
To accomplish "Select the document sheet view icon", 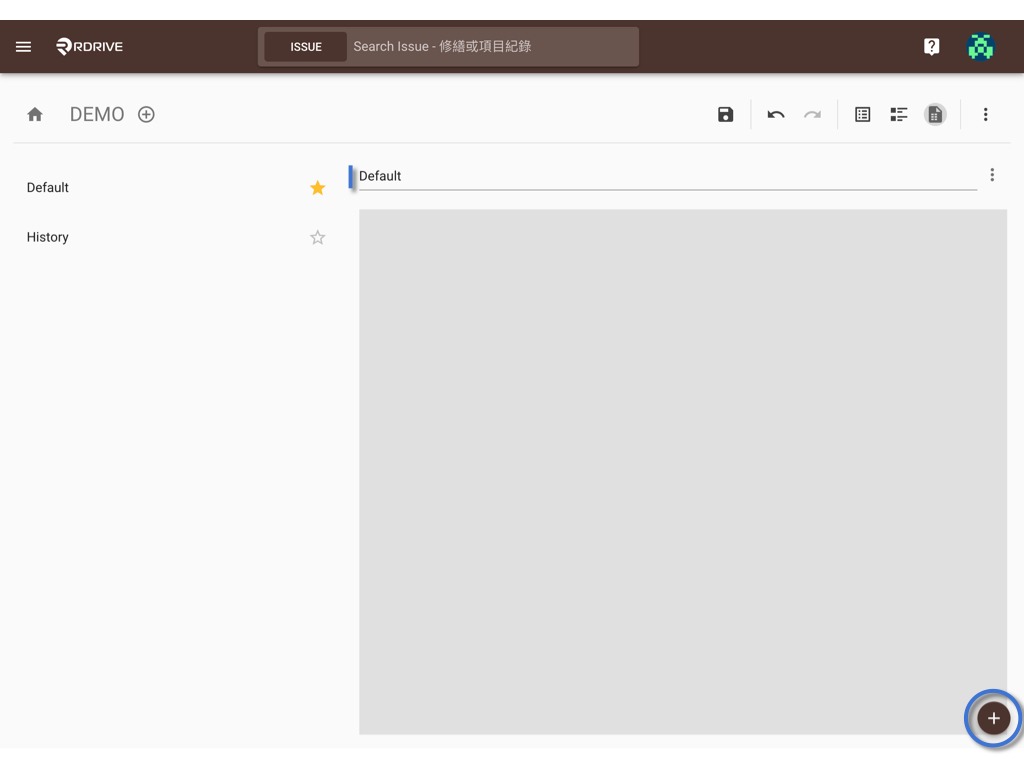I will point(935,114).
